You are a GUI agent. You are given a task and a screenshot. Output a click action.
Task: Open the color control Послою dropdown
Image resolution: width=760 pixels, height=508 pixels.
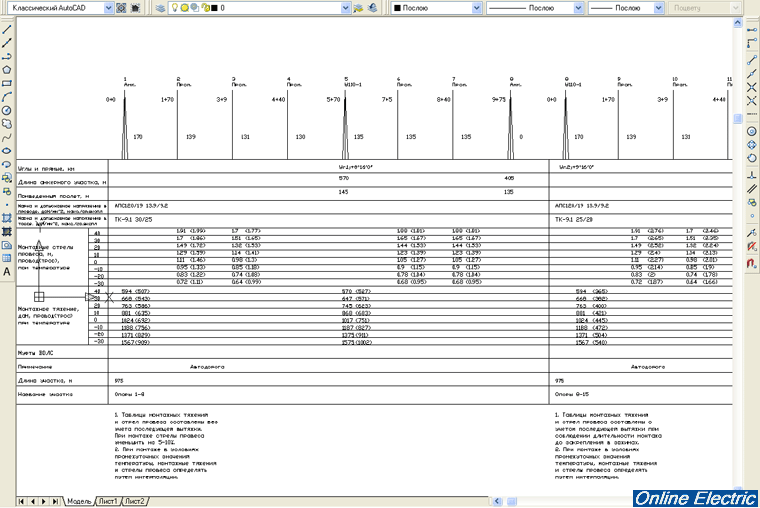coord(476,8)
